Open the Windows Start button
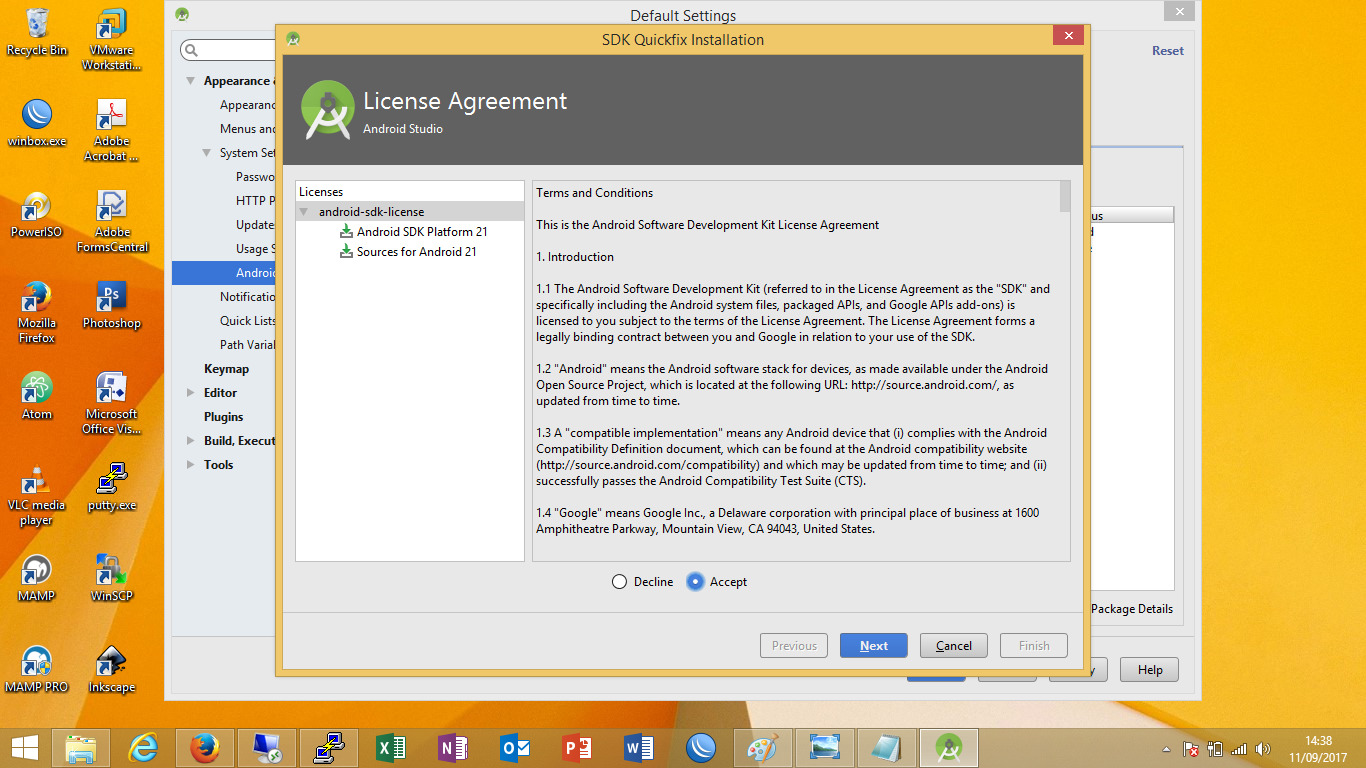This screenshot has height=768, width=1366. click(24, 748)
